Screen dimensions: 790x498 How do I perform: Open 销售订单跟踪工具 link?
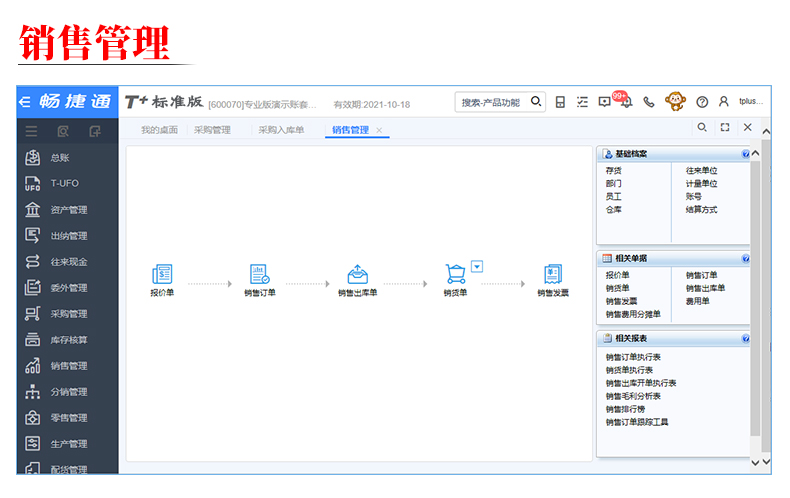coord(637,422)
